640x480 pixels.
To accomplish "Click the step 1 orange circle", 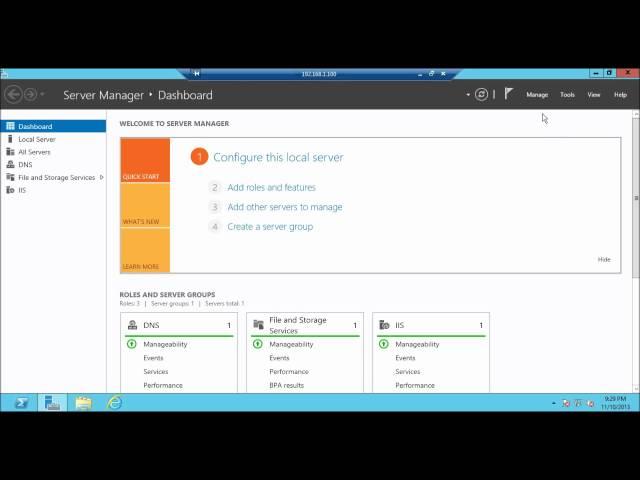I will tap(200, 157).
